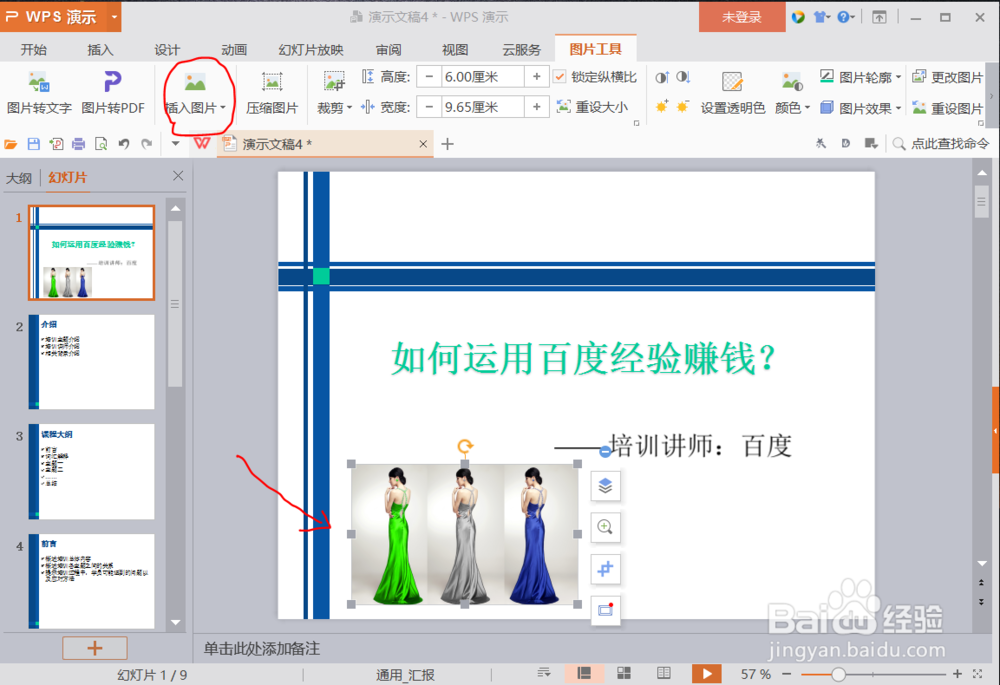Select slide 3 thumbnail in the panel

point(91,472)
